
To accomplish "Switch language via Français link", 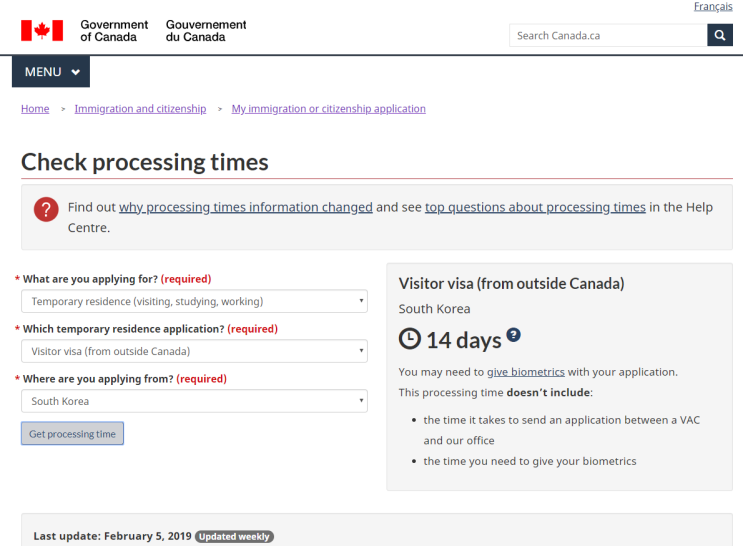I will pos(713,7).
